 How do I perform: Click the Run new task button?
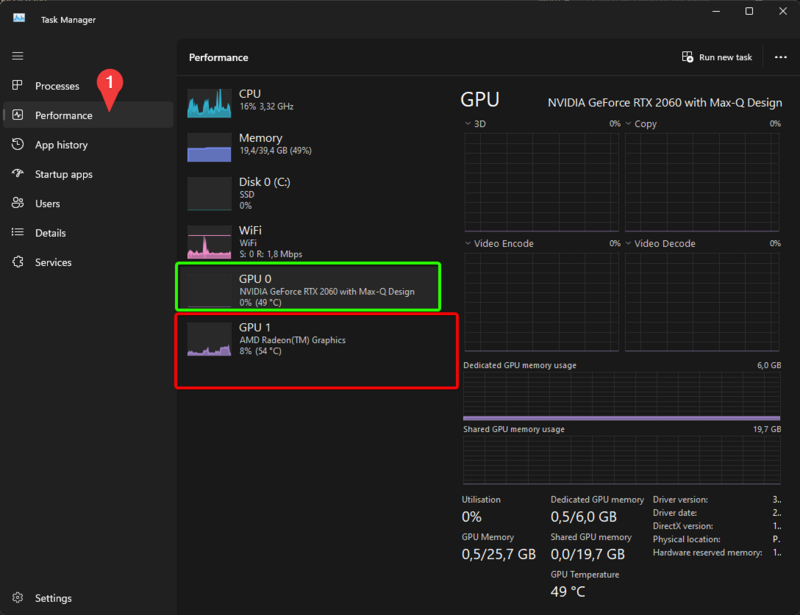pyautogui.click(x=716, y=58)
